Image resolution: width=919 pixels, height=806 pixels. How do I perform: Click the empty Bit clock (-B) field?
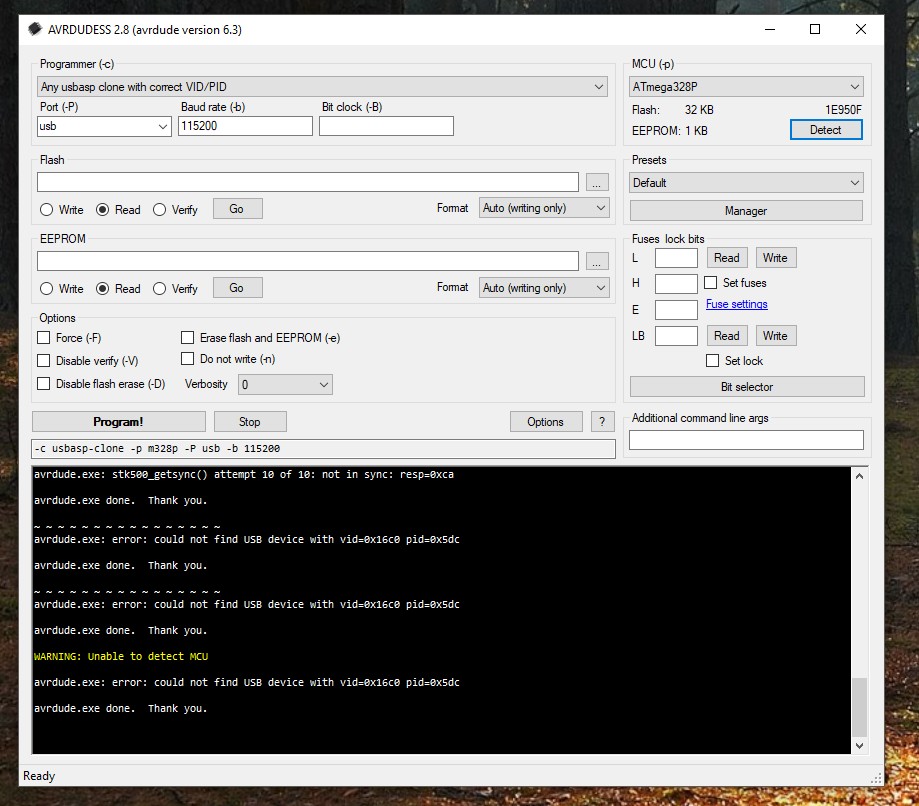pos(386,126)
